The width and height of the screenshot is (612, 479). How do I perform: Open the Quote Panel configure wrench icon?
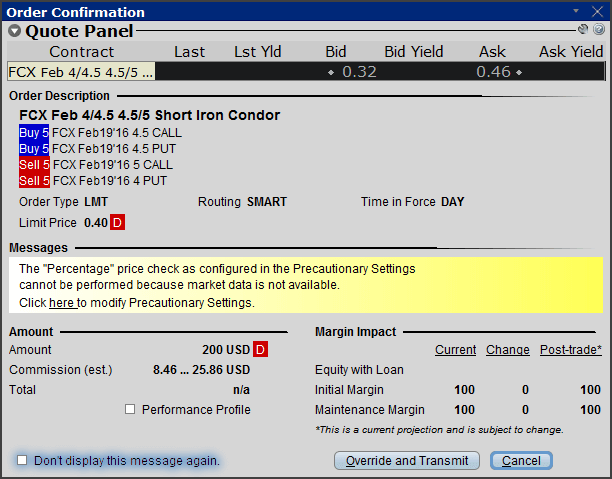click(x=583, y=29)
